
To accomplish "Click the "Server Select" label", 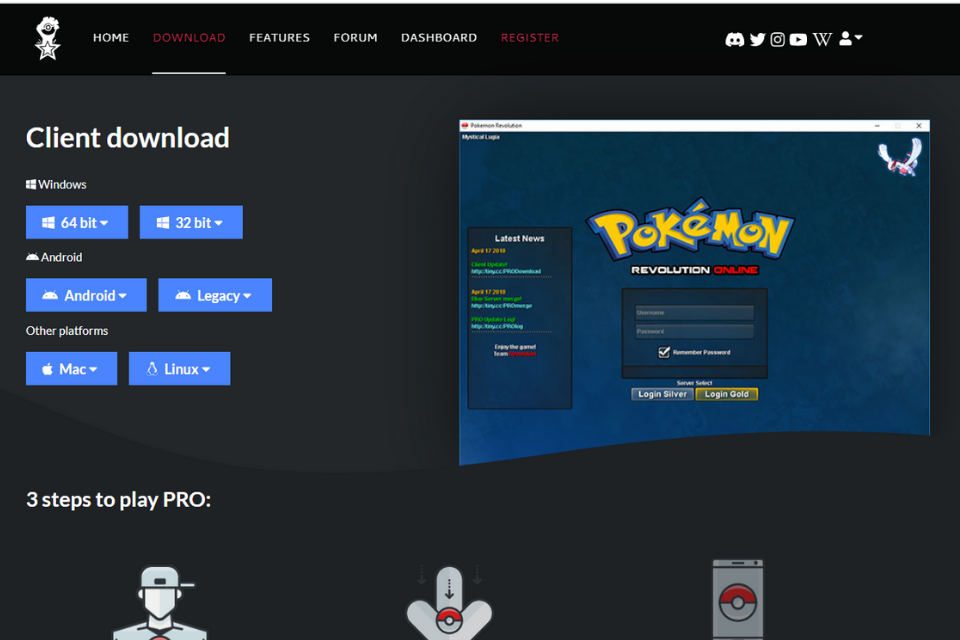I will (x=694, y=383).
